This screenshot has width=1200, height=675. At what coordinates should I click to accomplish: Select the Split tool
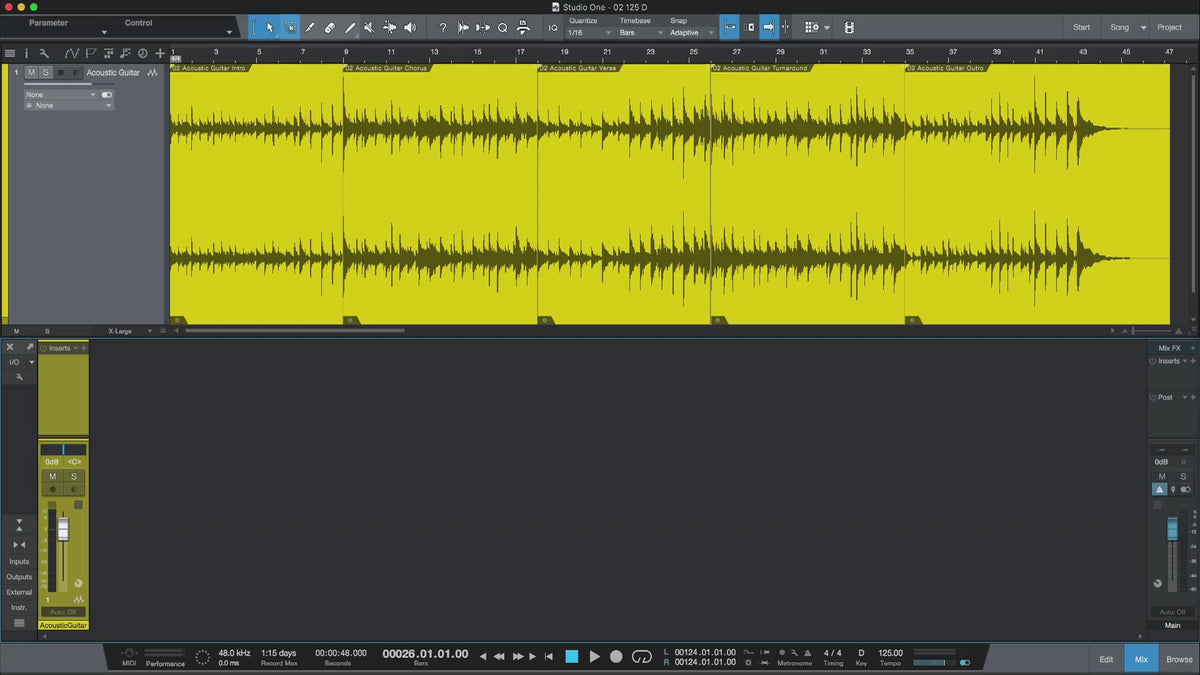pos(310,28)
